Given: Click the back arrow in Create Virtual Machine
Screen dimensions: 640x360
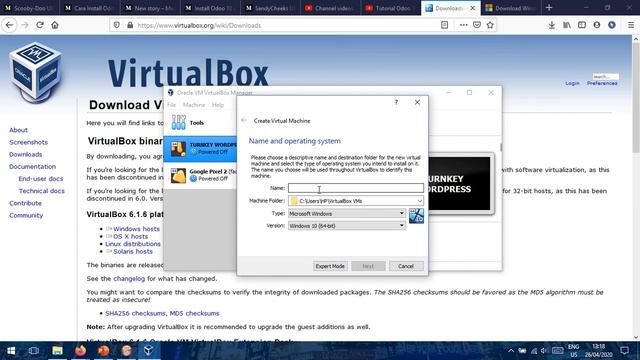Looking at the screenshot, I should (244, 120).
